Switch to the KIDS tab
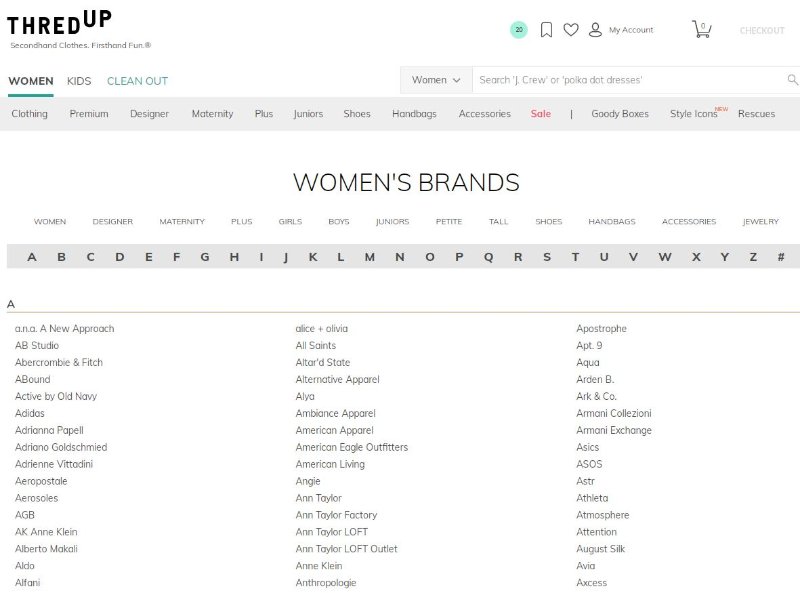The height and width of the screenshot is (593, 800). pos(79,81)
